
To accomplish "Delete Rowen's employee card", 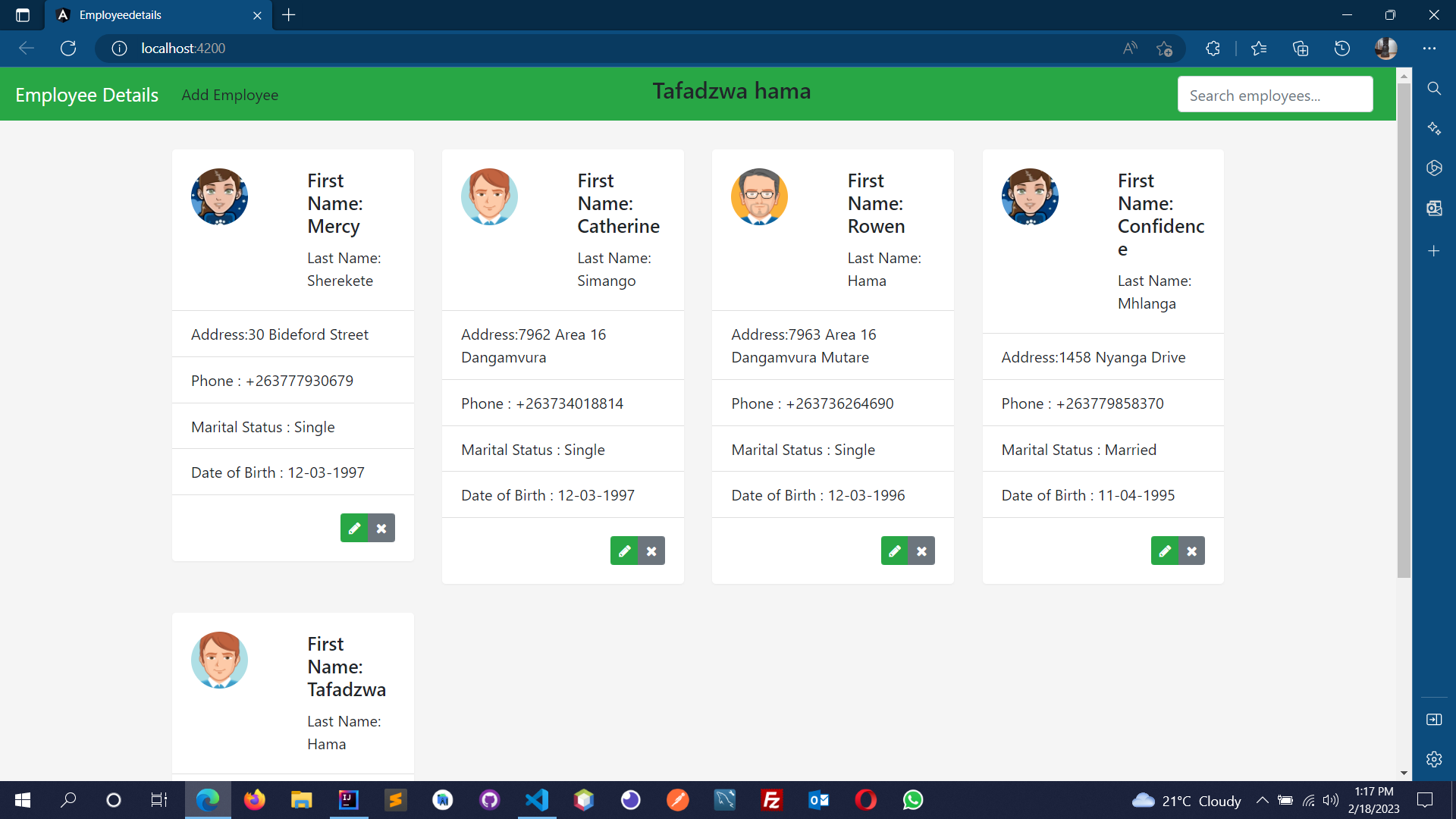I will coord(921,551).
